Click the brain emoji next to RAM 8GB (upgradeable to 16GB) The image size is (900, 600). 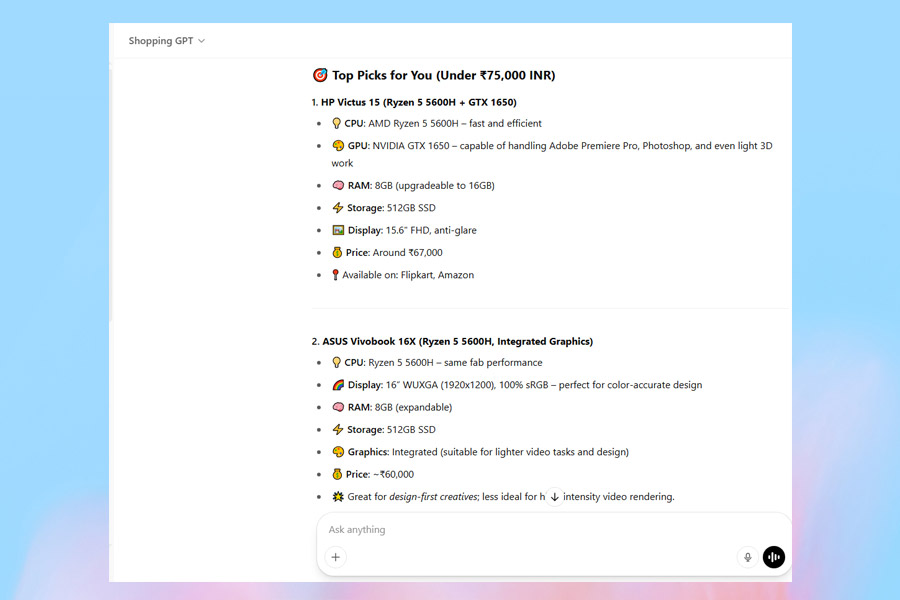point(338,186)
